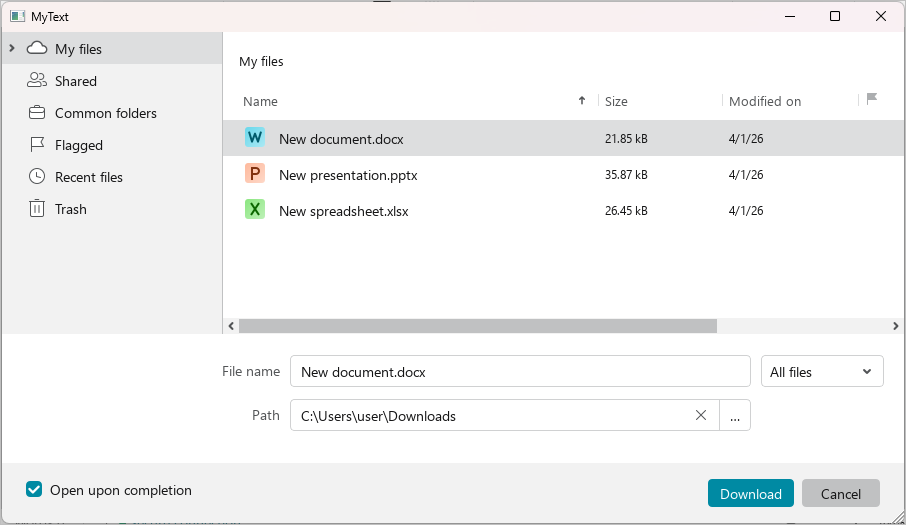Image resolution: width=906 pixels, height=525 pixels.
Task: Select the Word icon of New document.docx
Action: point(255,138)
